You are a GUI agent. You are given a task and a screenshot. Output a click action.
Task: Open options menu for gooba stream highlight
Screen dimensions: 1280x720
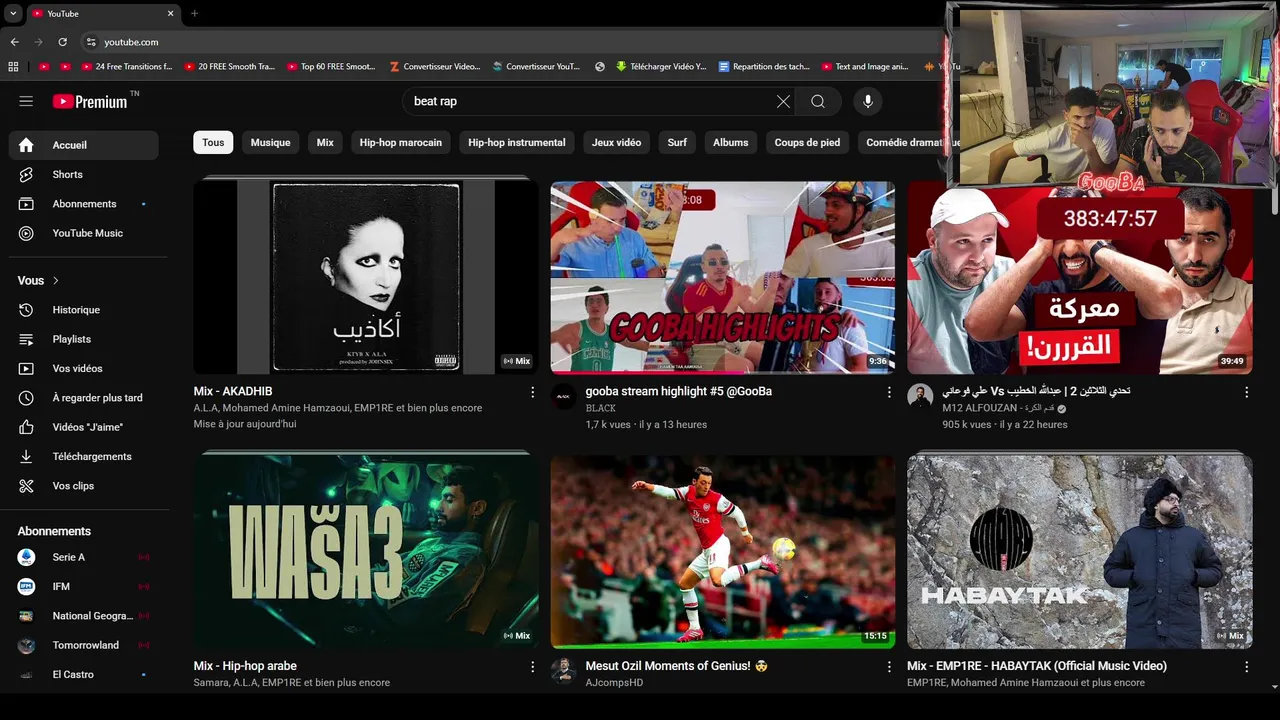[889, 392]
